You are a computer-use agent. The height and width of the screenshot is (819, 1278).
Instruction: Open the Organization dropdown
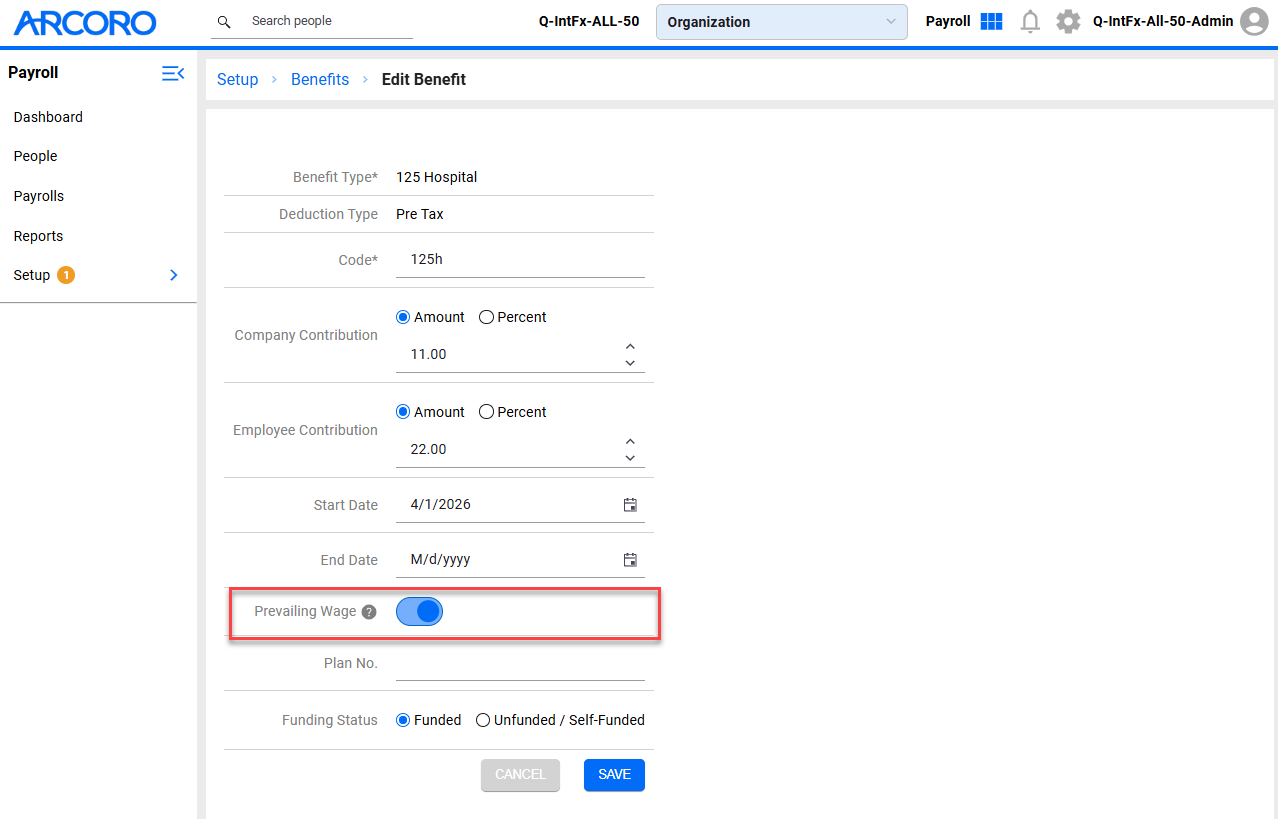(782, 22)
